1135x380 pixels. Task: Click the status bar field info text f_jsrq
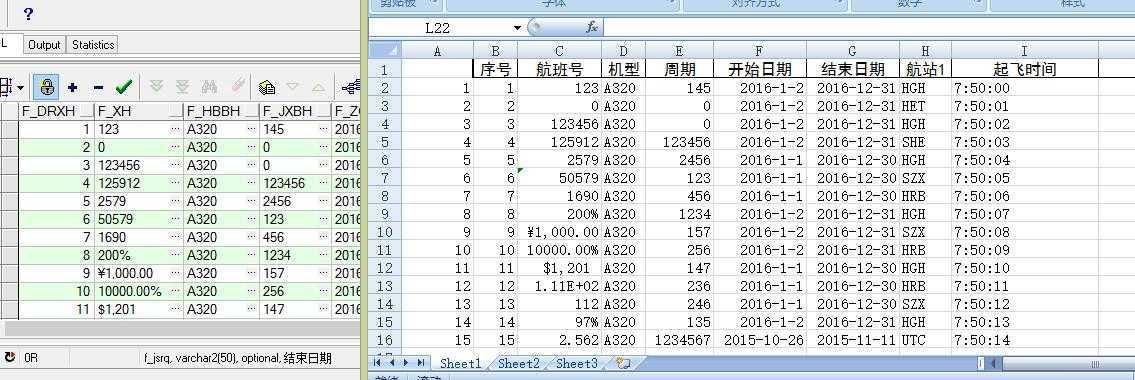237,358
